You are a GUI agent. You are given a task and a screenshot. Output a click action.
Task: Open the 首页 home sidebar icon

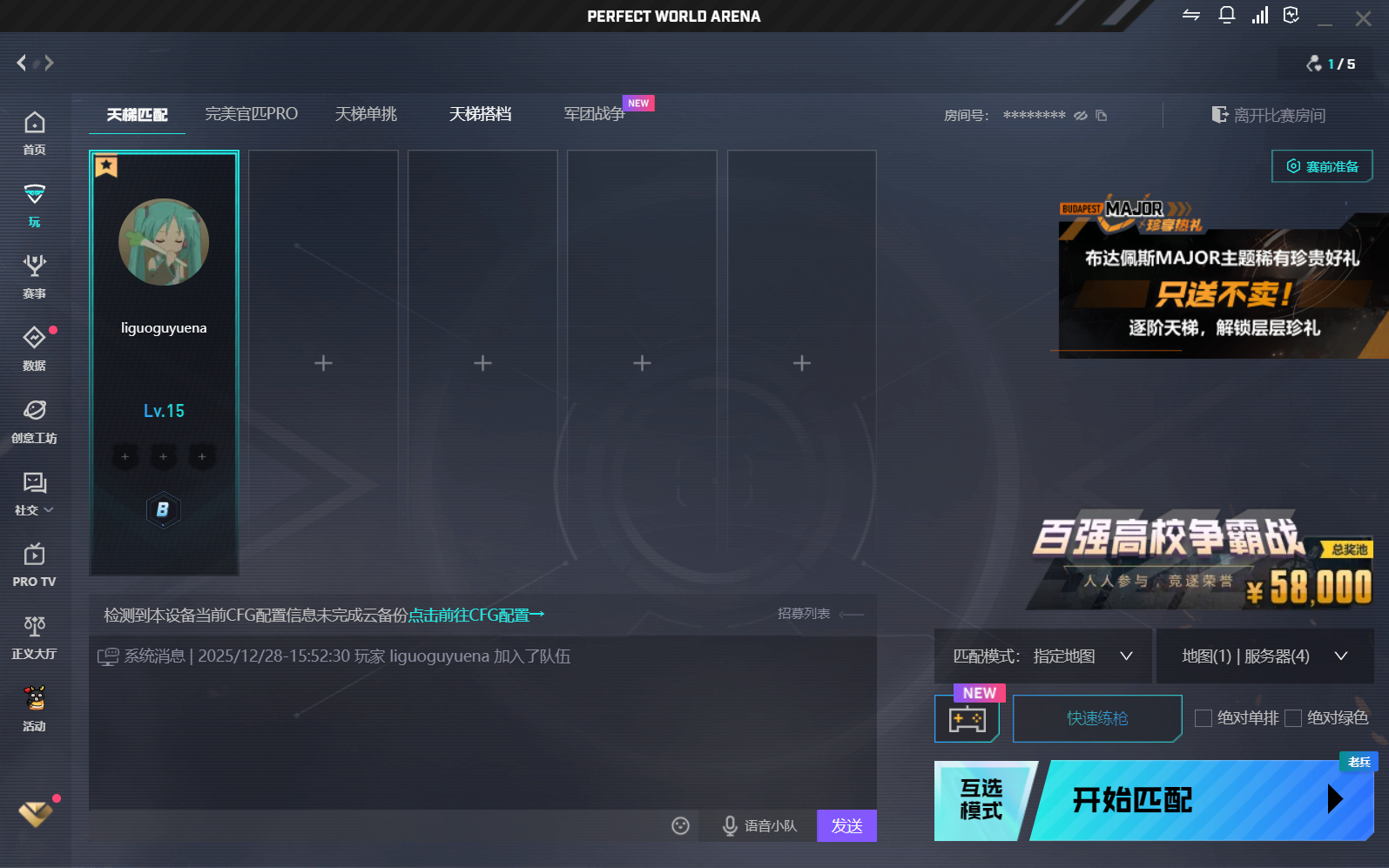click(34, 132)
